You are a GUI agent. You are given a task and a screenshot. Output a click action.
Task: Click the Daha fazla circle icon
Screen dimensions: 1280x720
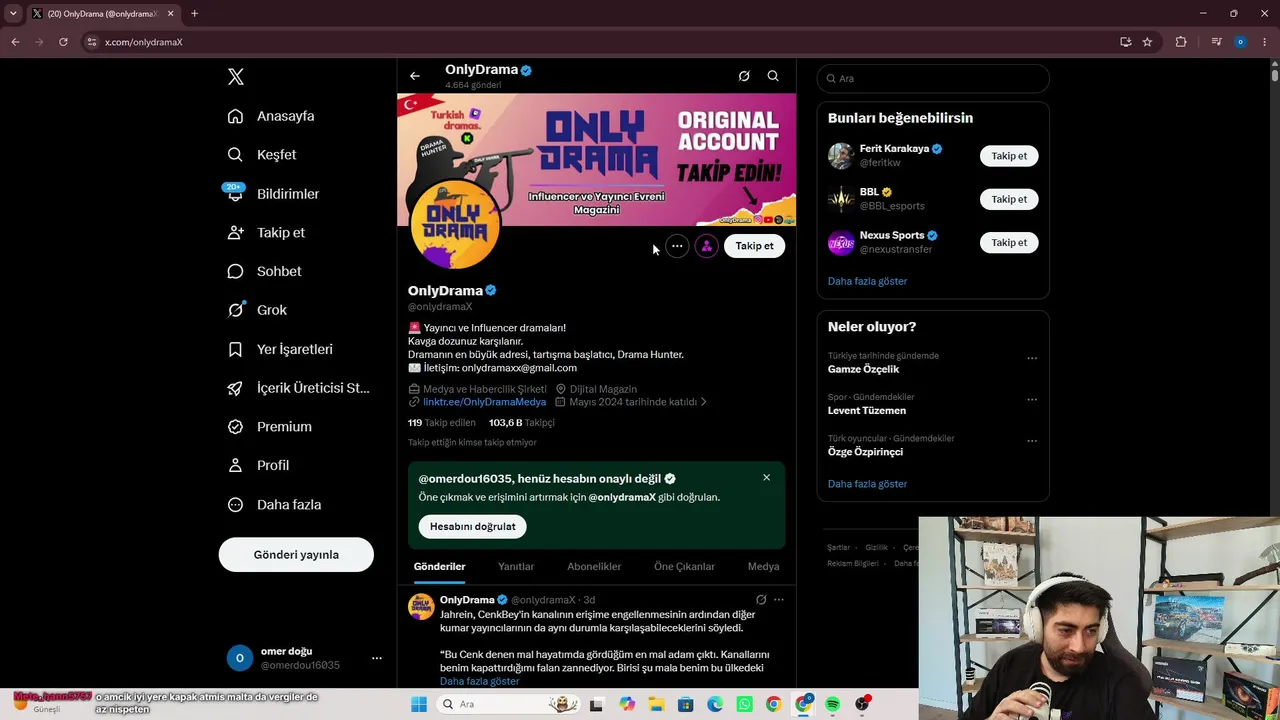235,505
